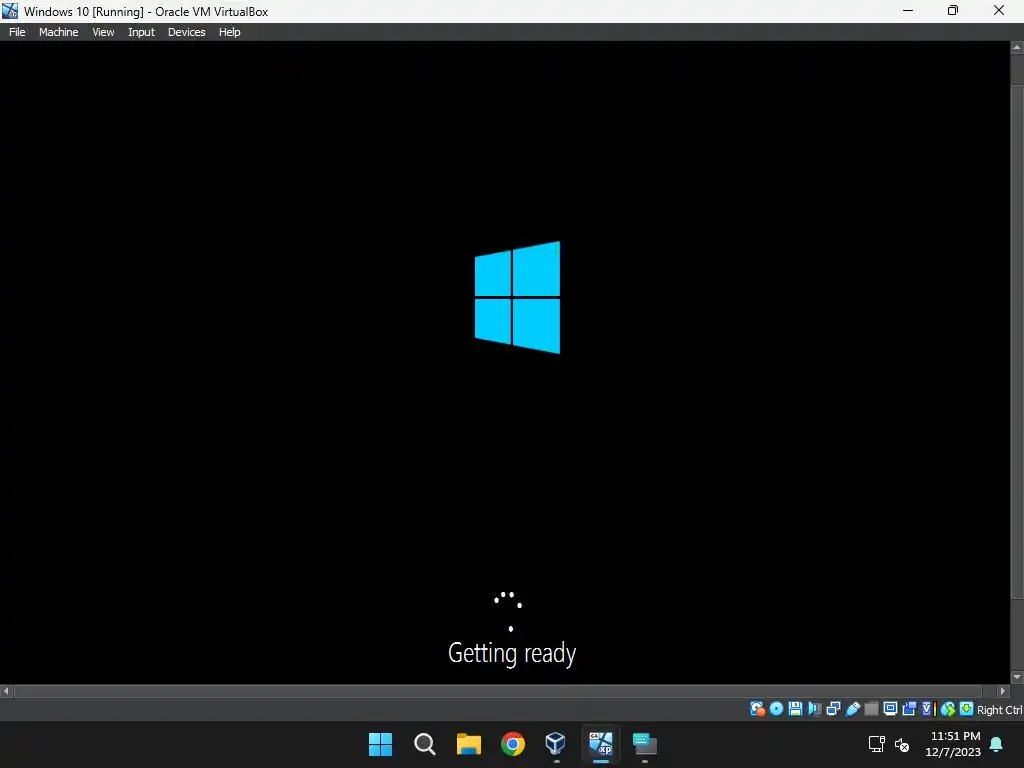Click the shared folders status icon
The width and height of the screenshot is (1024, 768).
pyautogui.click(x=871, y=709)
